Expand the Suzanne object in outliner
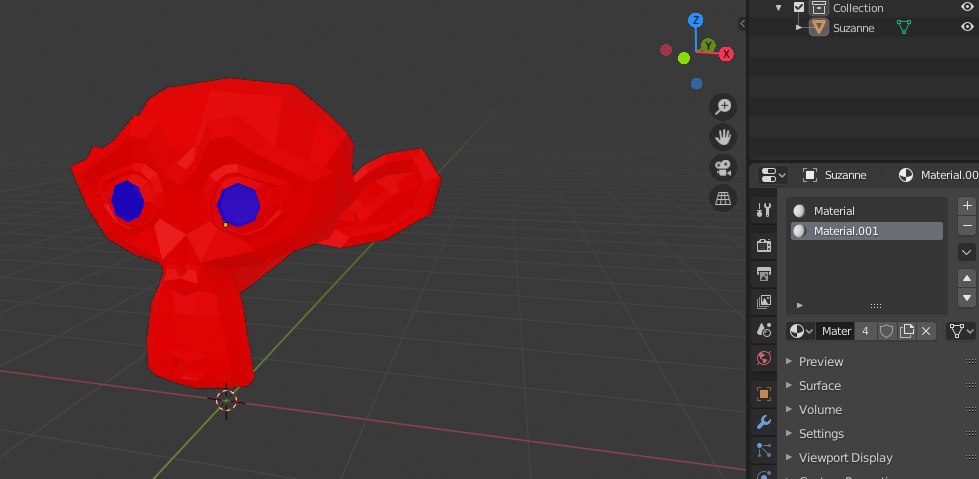The width and height of the screenshot is (979, 479). point(799,27)
